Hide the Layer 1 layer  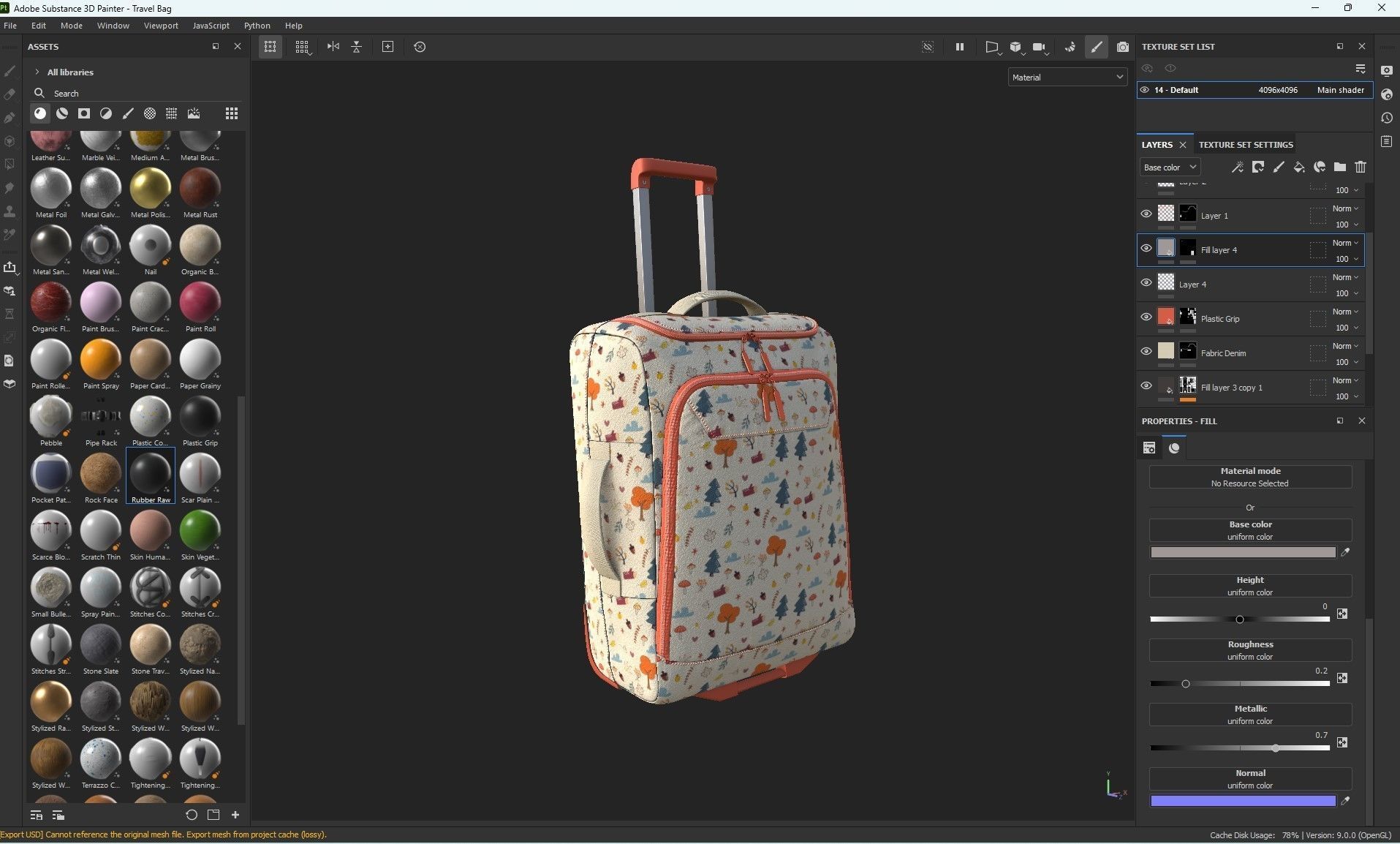pyautogui.click(x=1146, y=214)
